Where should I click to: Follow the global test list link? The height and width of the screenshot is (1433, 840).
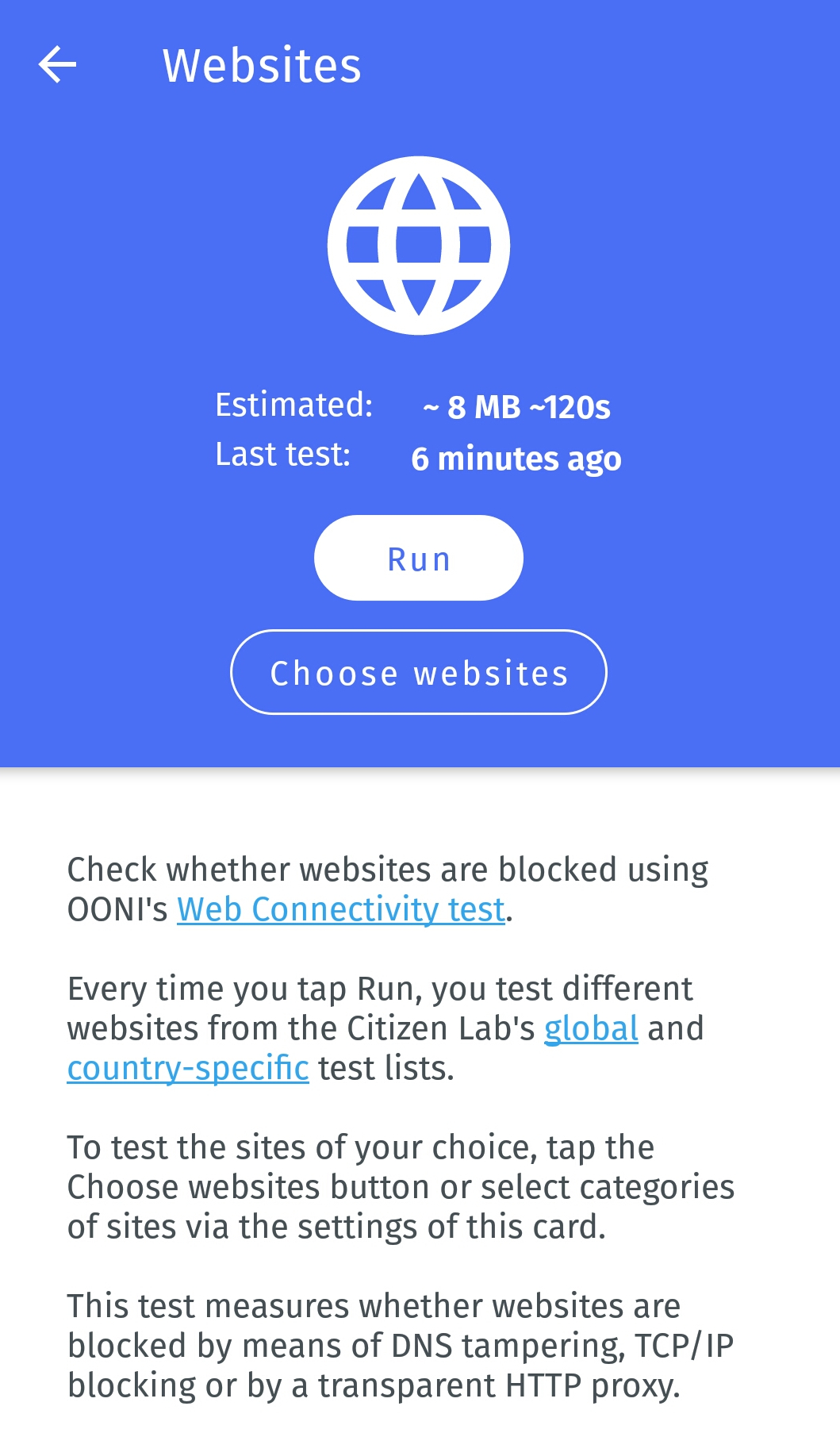tap(591, 1028)
